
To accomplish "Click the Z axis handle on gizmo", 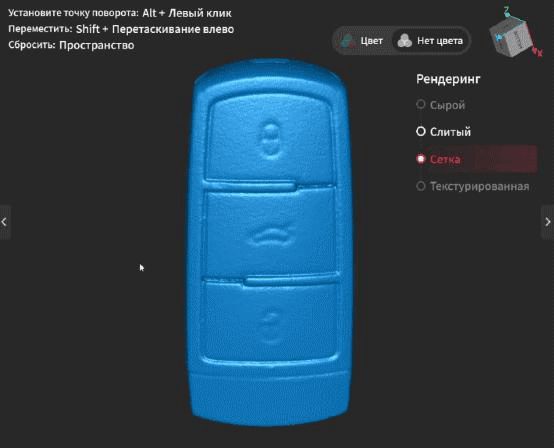I will (x=507, y=13).
